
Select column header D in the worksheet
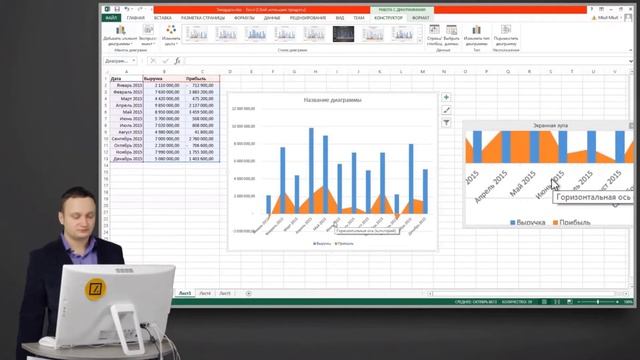click(230, 71)
